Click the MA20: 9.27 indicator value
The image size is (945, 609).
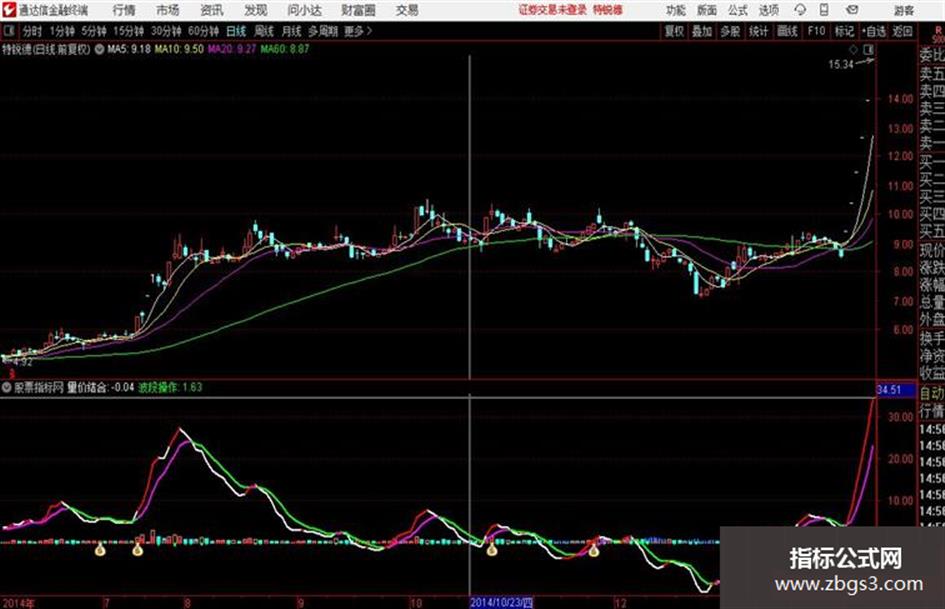click(x=232, y=49)
